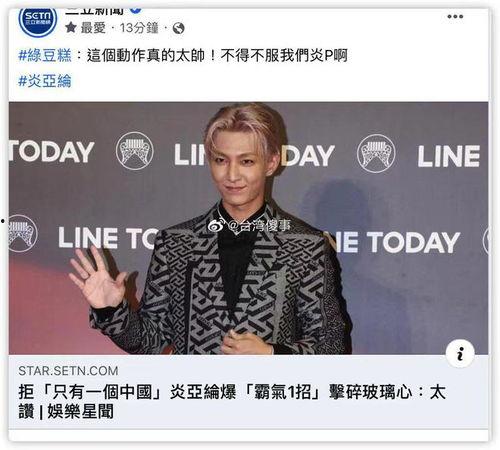Image resolution: width=500 pixels, height=450 pixels.
Task: Open the #炎亞綸 hashtag
Action: pyautogui.click(x=45, y=81)
